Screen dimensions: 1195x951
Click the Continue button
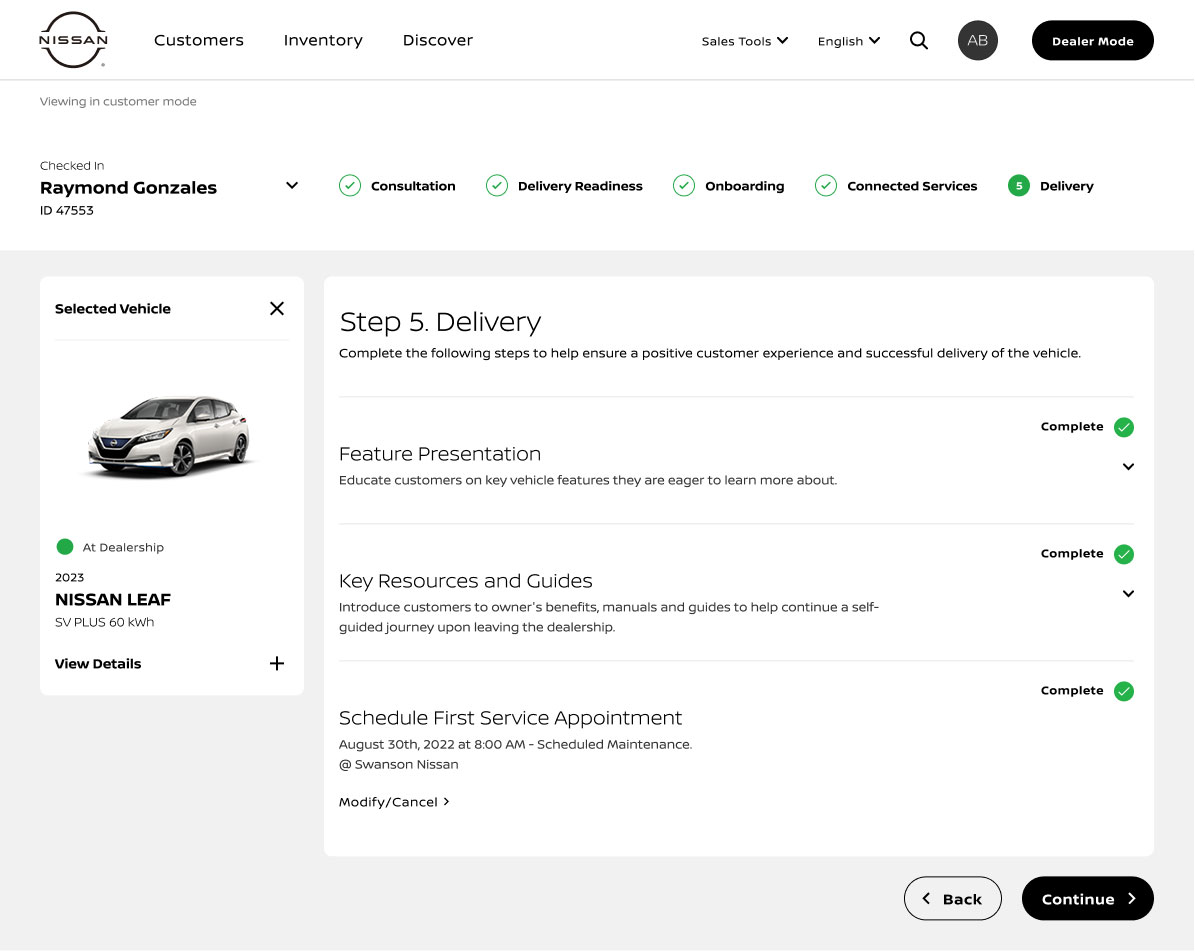1088,898
